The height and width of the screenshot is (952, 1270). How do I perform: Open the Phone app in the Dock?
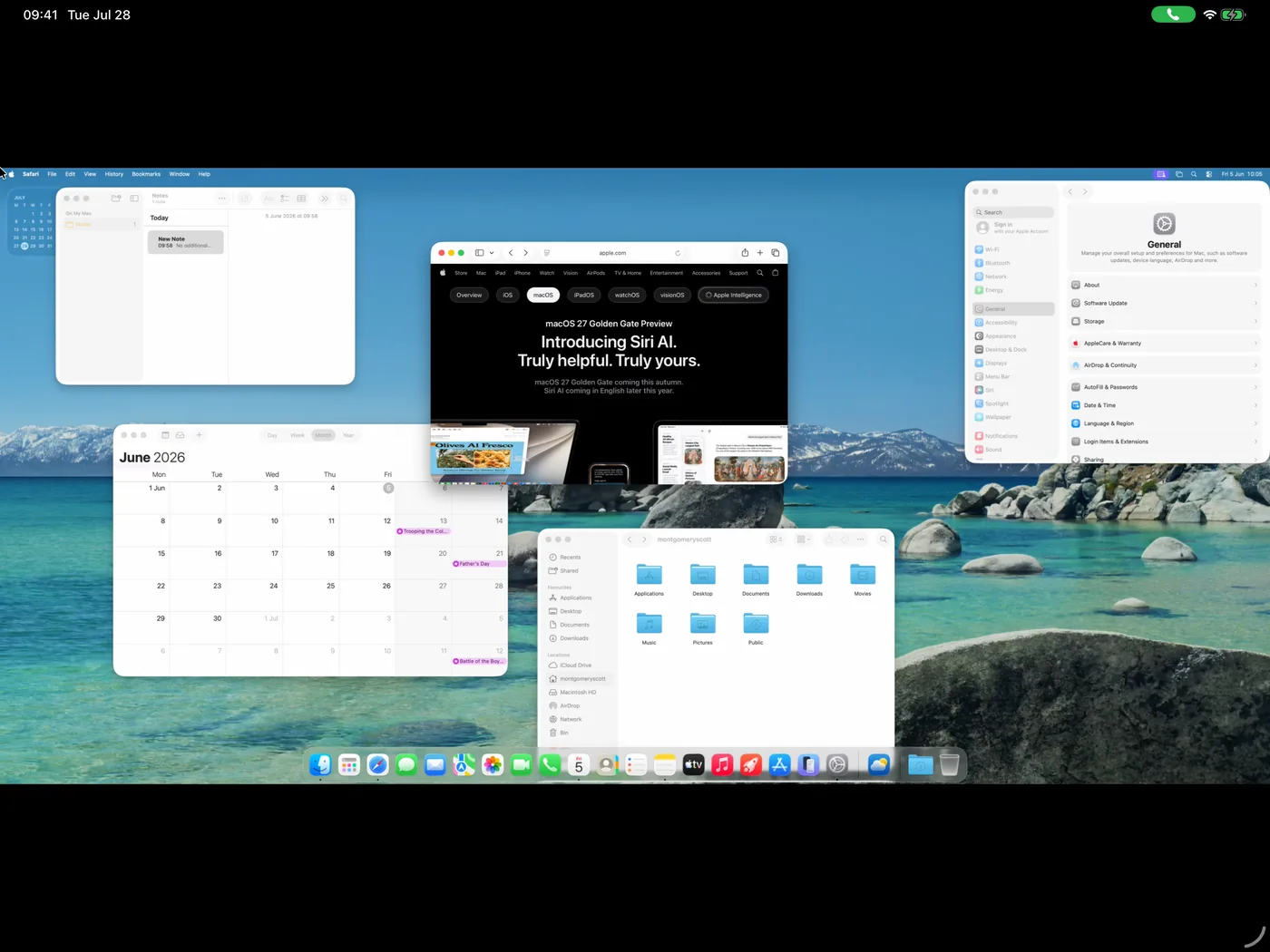click(x=550, y=765)
